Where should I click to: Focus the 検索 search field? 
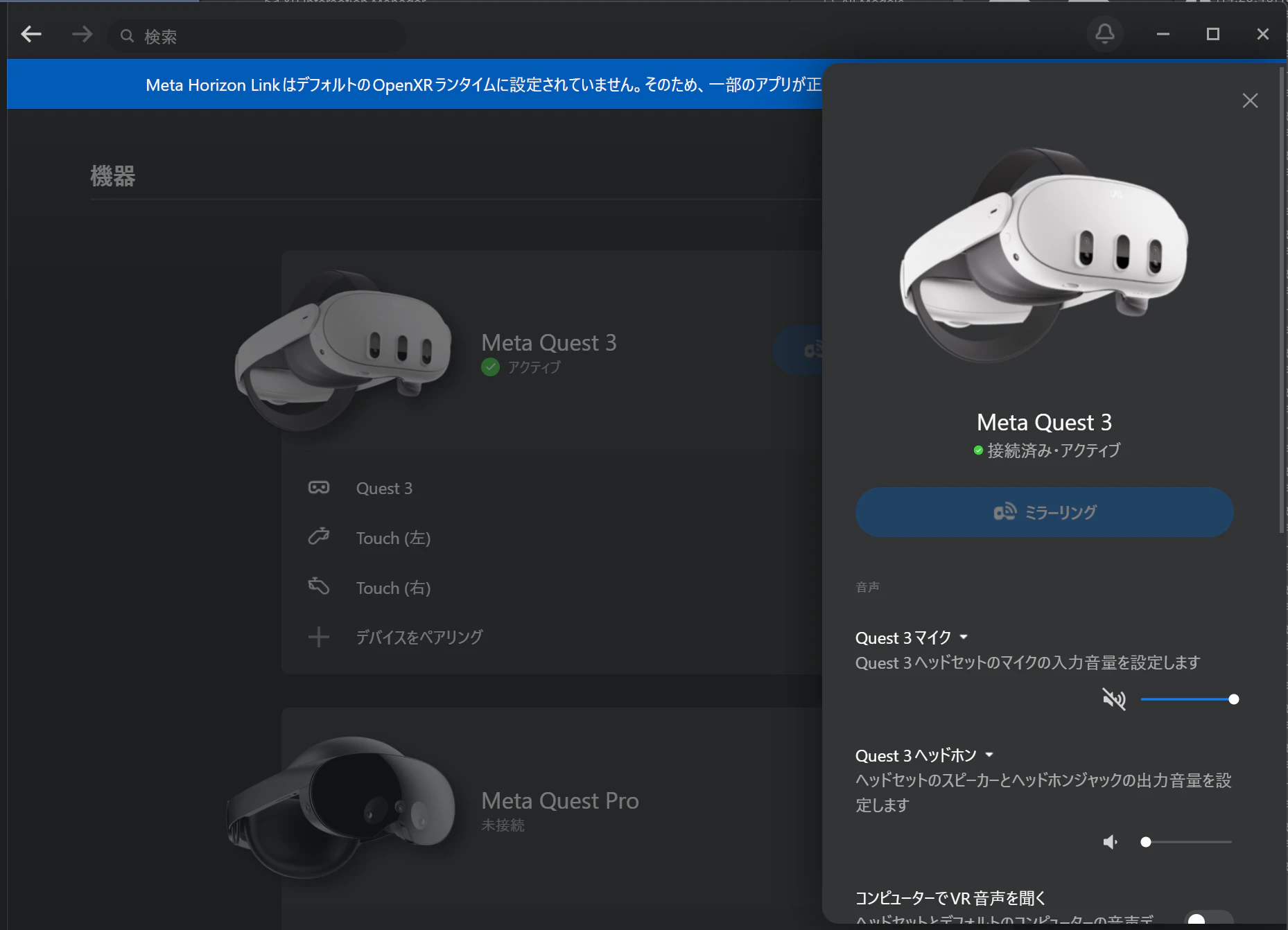[x=257, y=35]
